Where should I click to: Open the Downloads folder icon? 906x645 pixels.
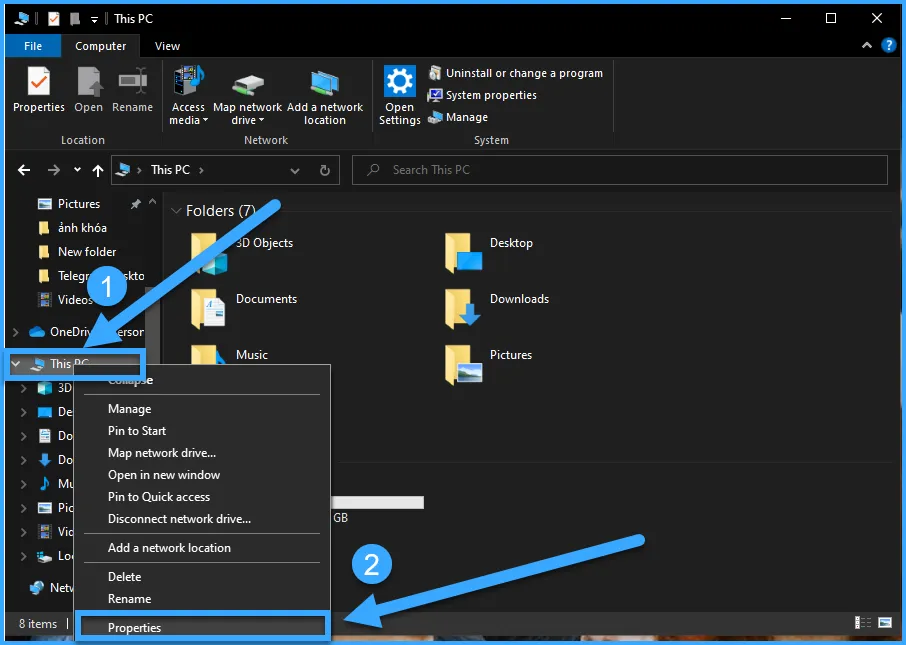click(x=463, y=307)
